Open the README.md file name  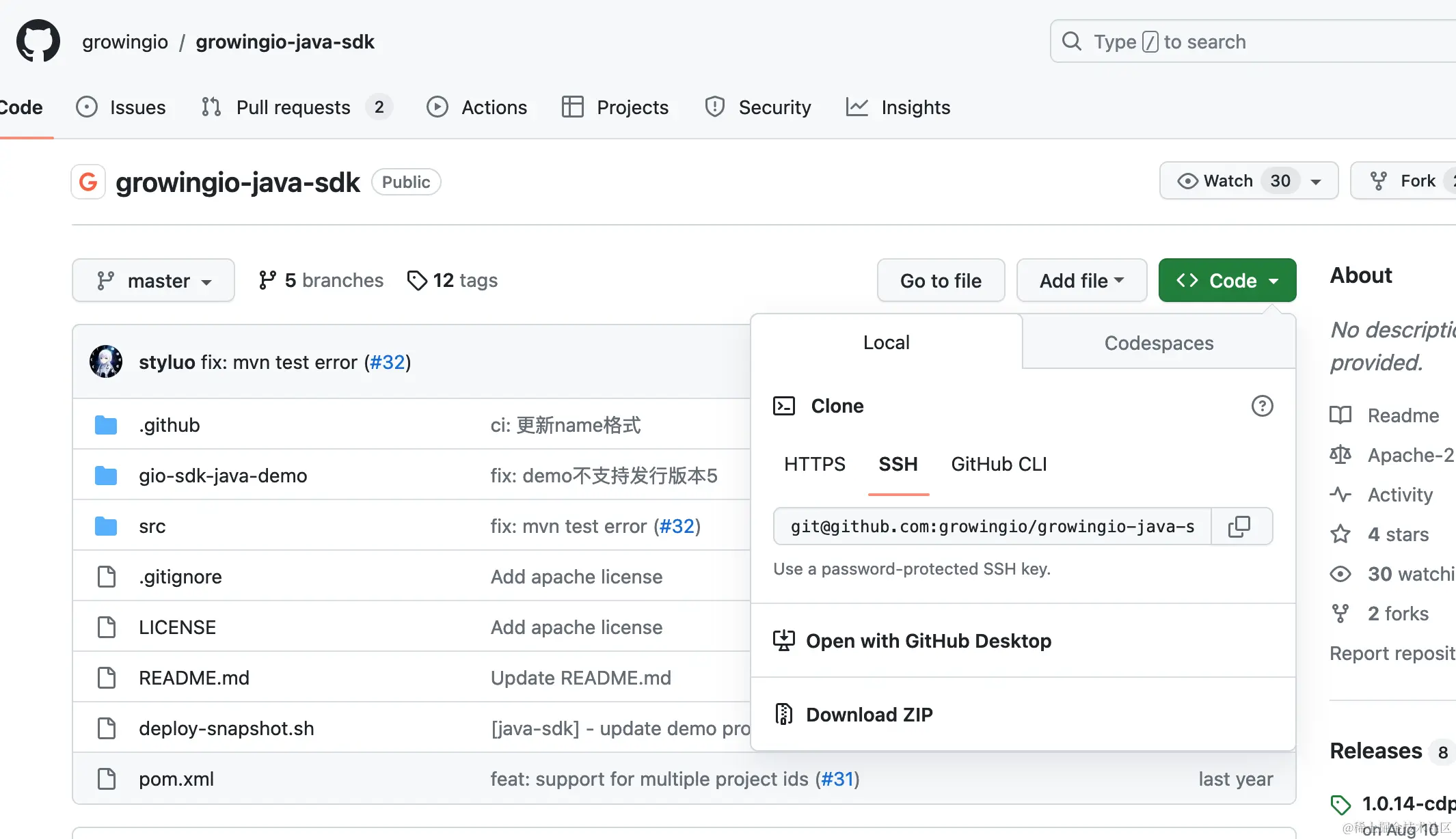[194, 678]
